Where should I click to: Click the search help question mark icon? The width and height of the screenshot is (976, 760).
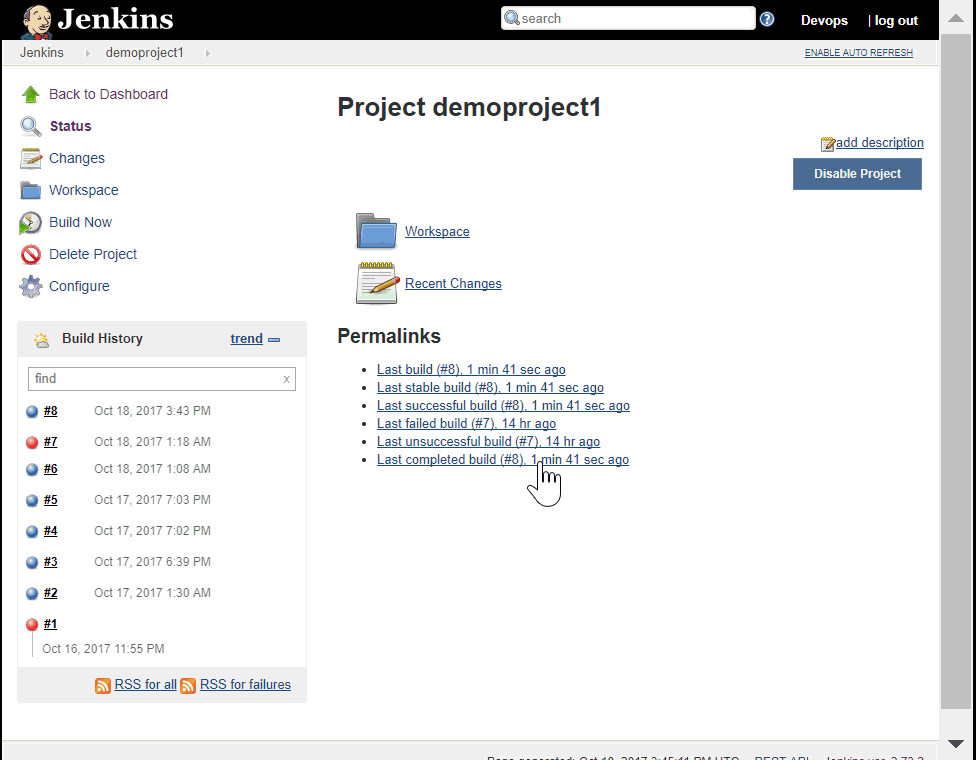(767, 19)
